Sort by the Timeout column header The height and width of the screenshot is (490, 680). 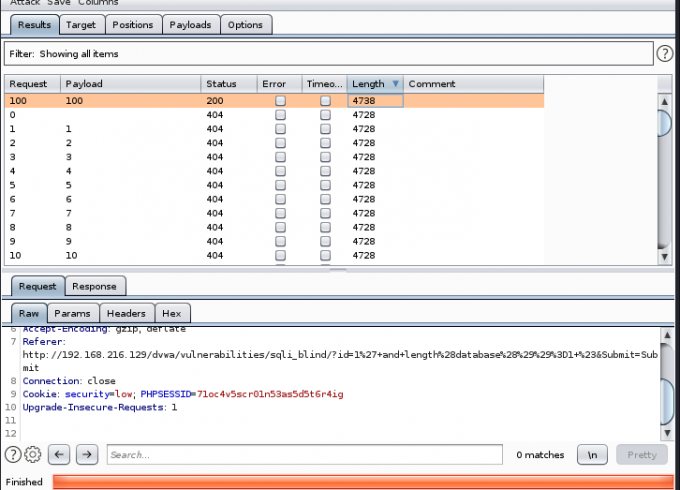tap(324, 84)
